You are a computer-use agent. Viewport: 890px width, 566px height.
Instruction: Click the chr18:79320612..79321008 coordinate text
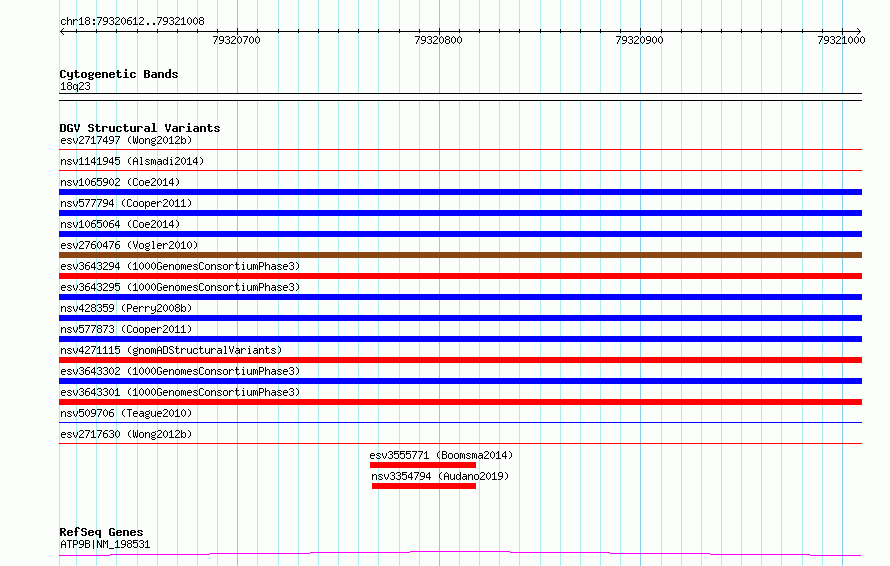132,22
